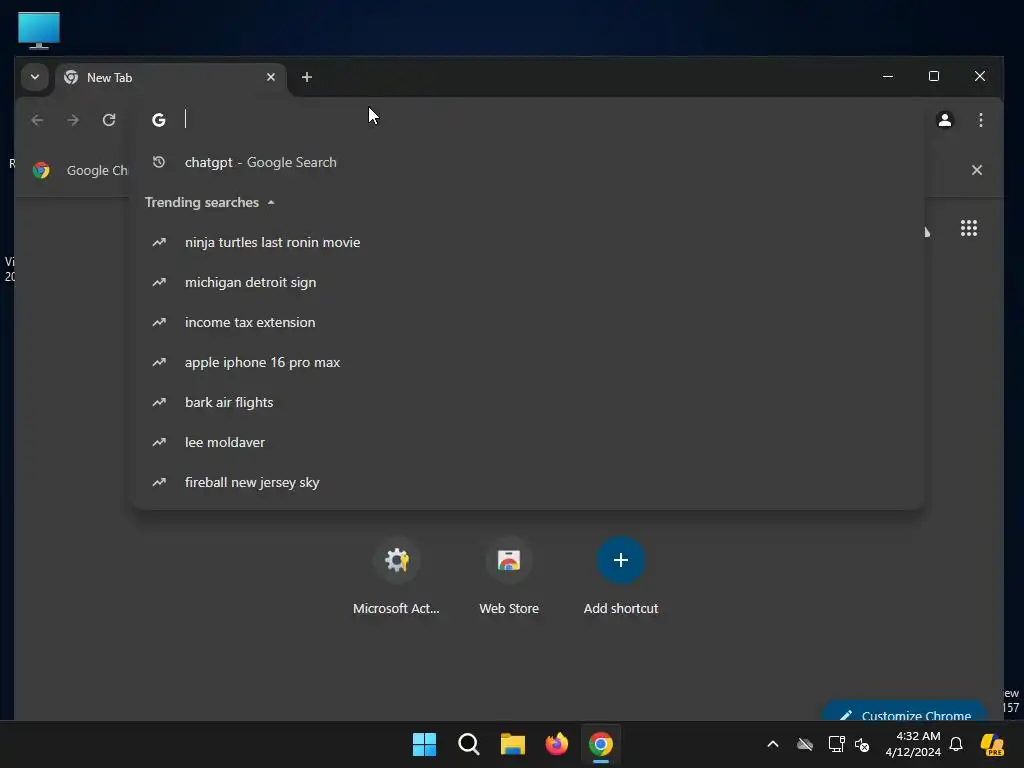The height and width of the screenshot is (768, 1024).
Task: Dismiss the Google Chrome infobar
Action: click(x=976, y=170)
